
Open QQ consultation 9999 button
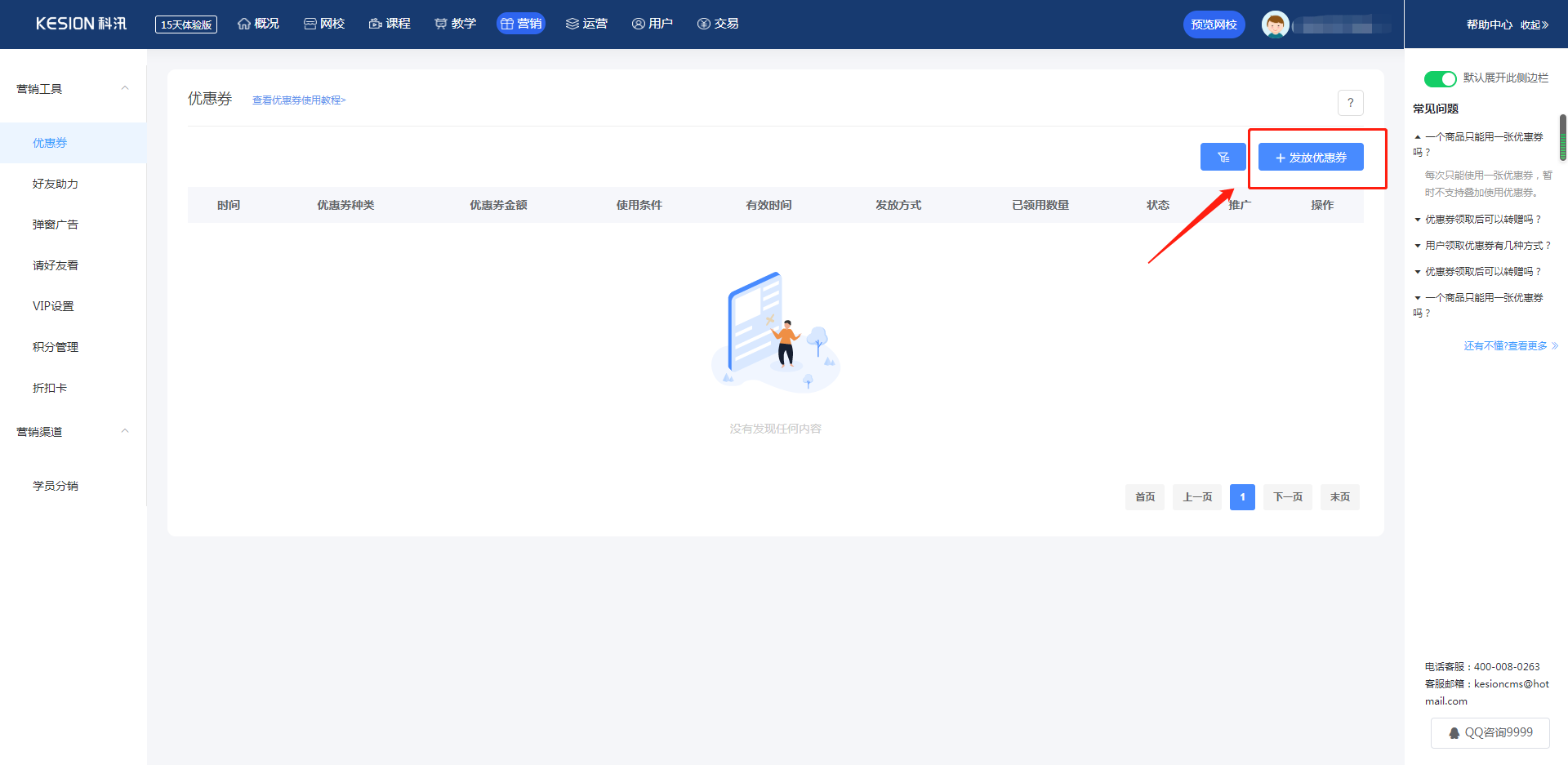point(1490,732)
